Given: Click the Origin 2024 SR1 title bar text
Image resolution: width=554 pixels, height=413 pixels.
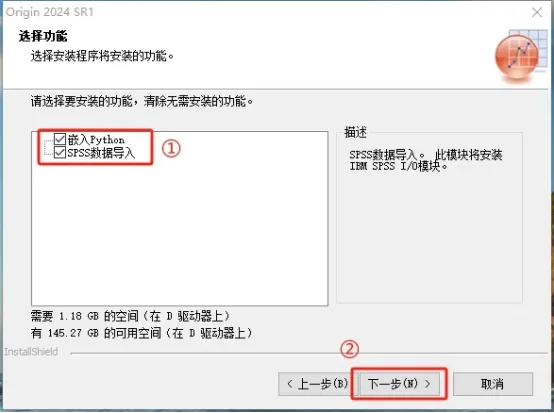Looking at the screenshot, I should tap(50, 12).
